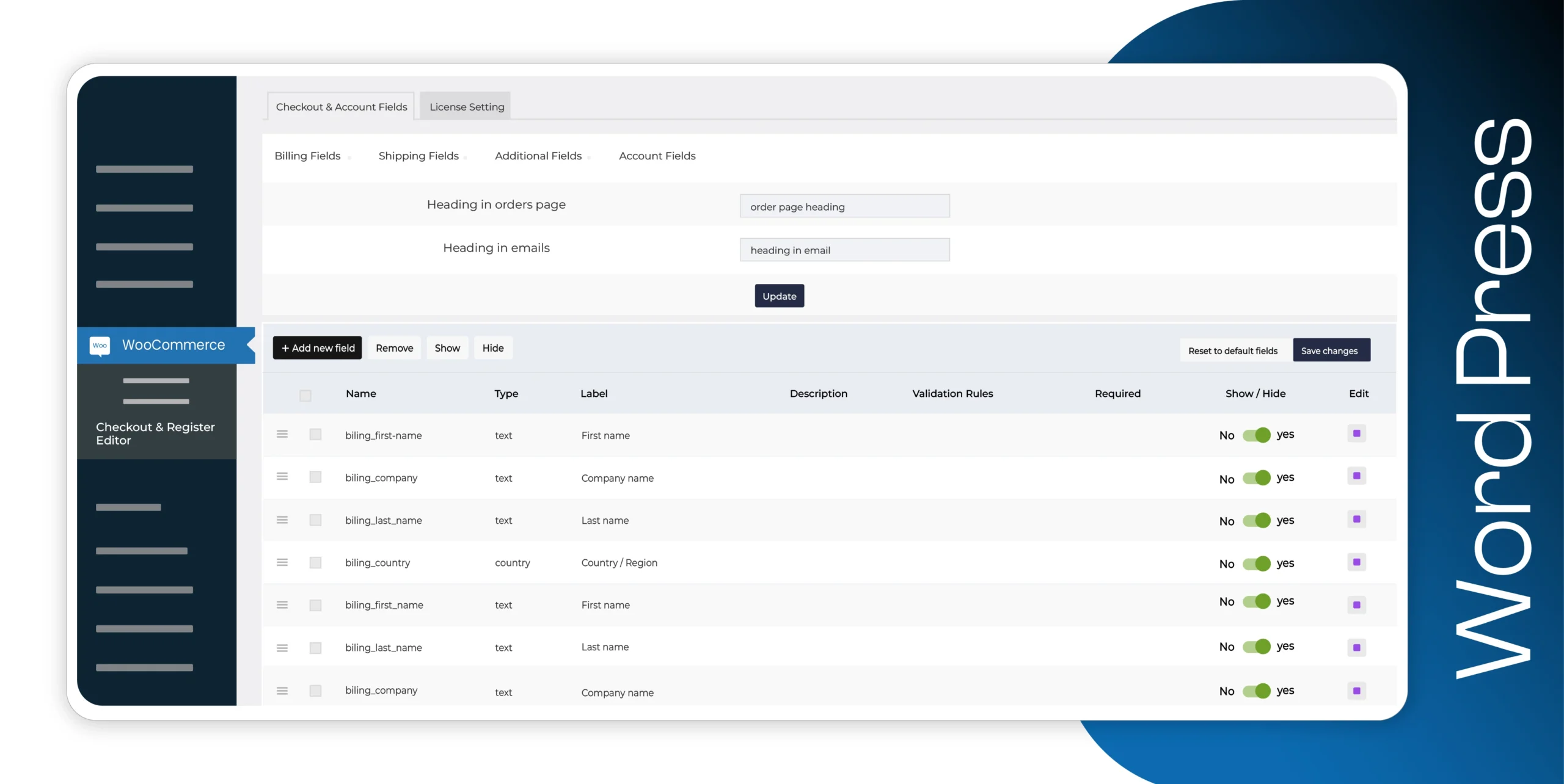Click the Add new field button
Image resolution: width=1564 pixels, height=784 pixels.
(318, 347)
